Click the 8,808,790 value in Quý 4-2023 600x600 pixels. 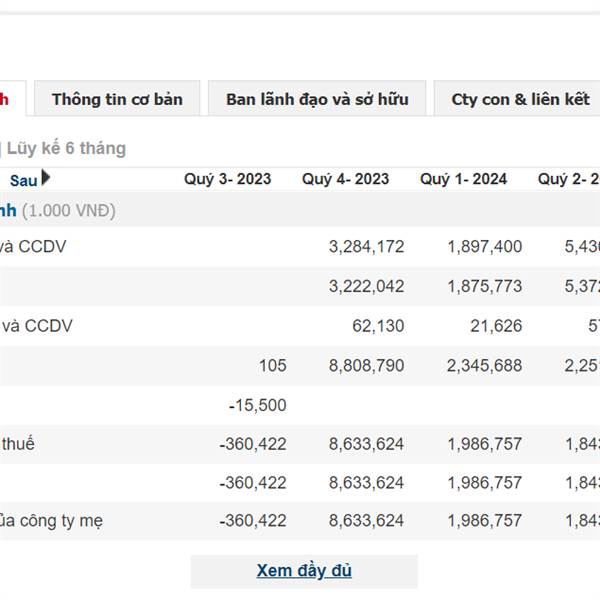(366, 365)
